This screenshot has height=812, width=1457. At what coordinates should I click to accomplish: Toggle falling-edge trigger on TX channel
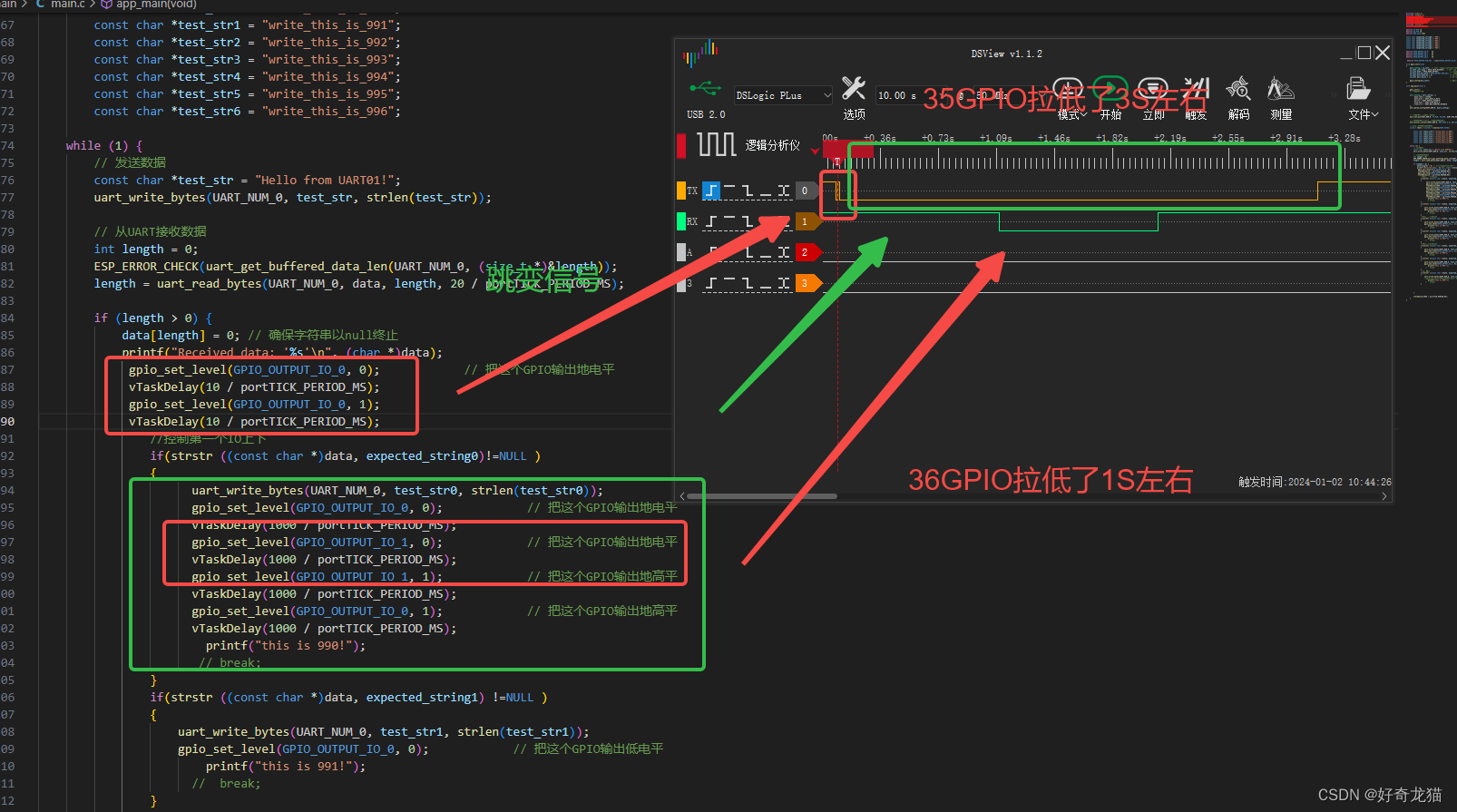(748, 191)
